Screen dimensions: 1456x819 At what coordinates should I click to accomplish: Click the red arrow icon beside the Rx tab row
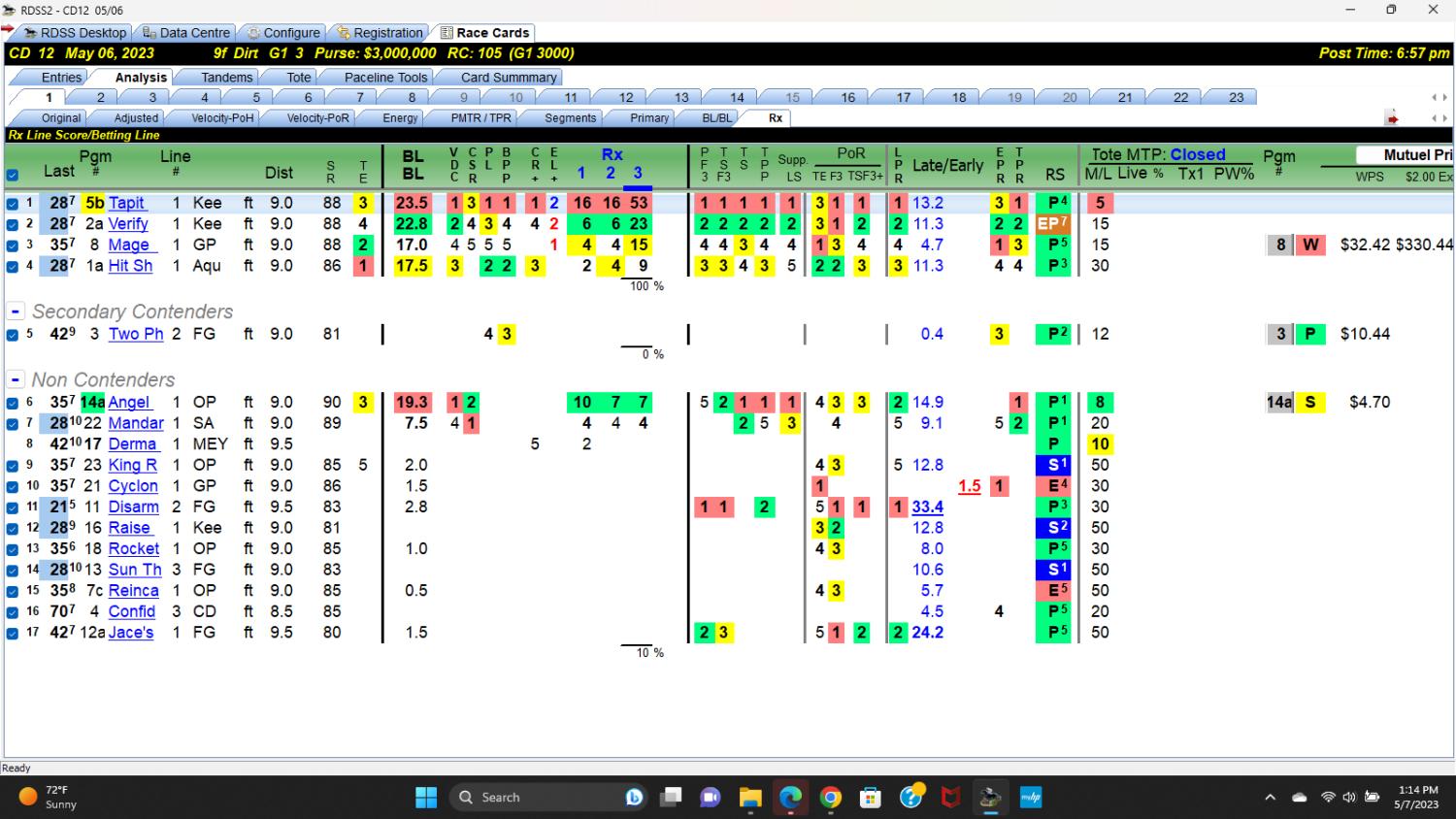(1392, 118)
